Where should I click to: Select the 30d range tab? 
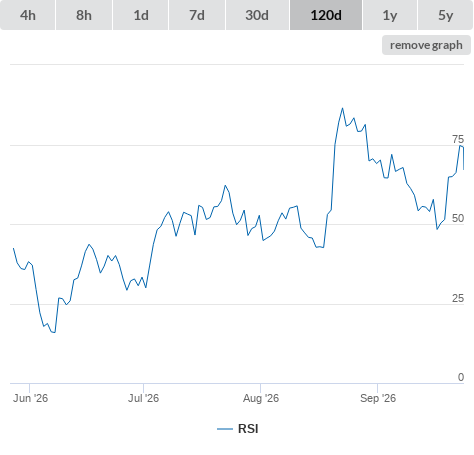[x=257, y=15]
